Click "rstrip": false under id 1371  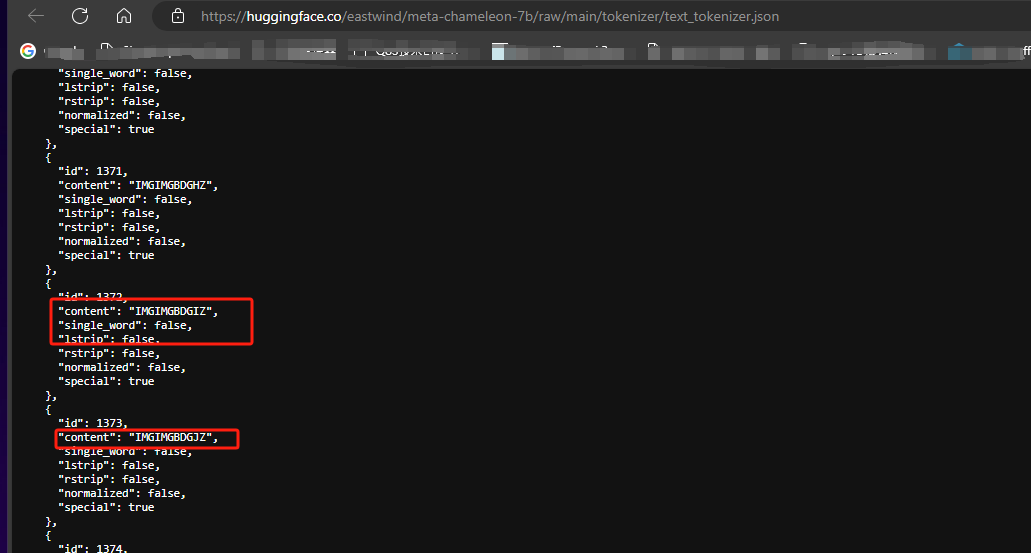(x=109, y=228)
